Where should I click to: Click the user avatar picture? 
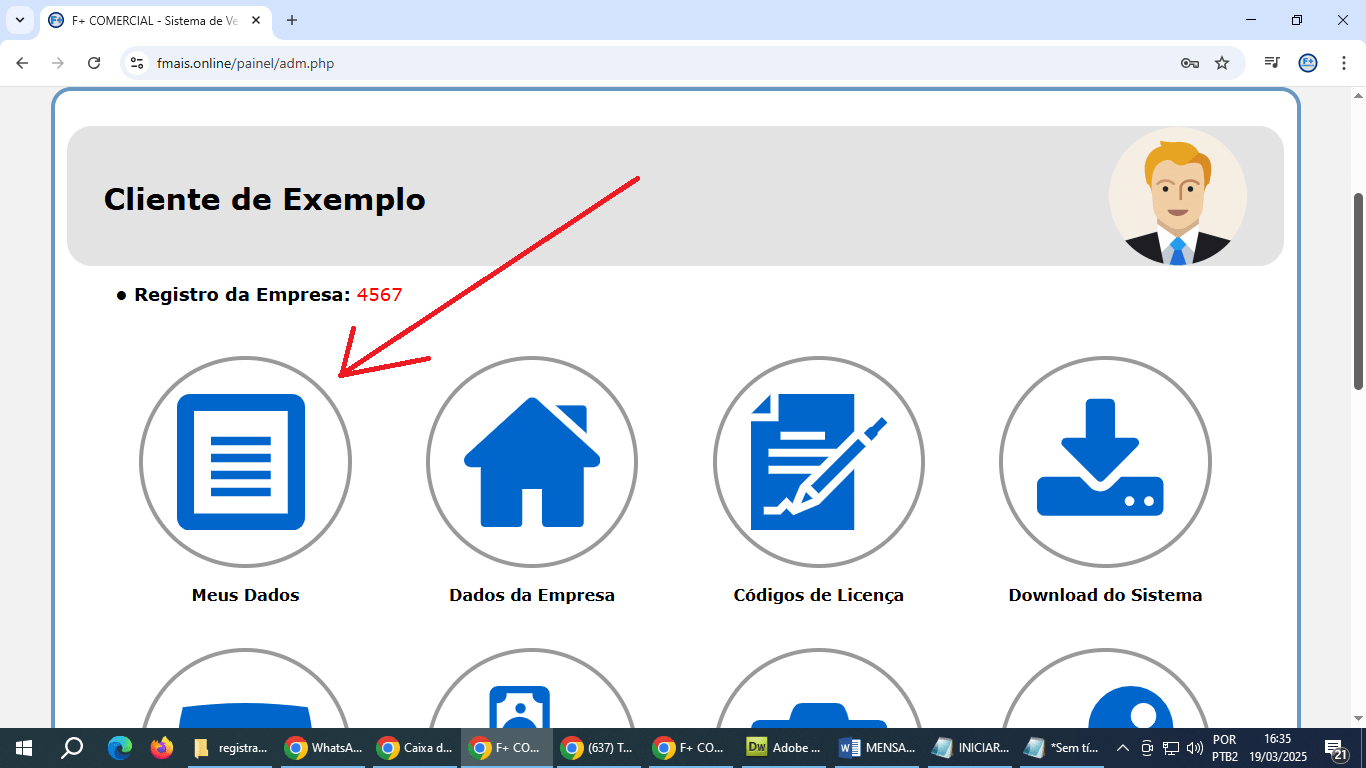[x=1178, y=196]
